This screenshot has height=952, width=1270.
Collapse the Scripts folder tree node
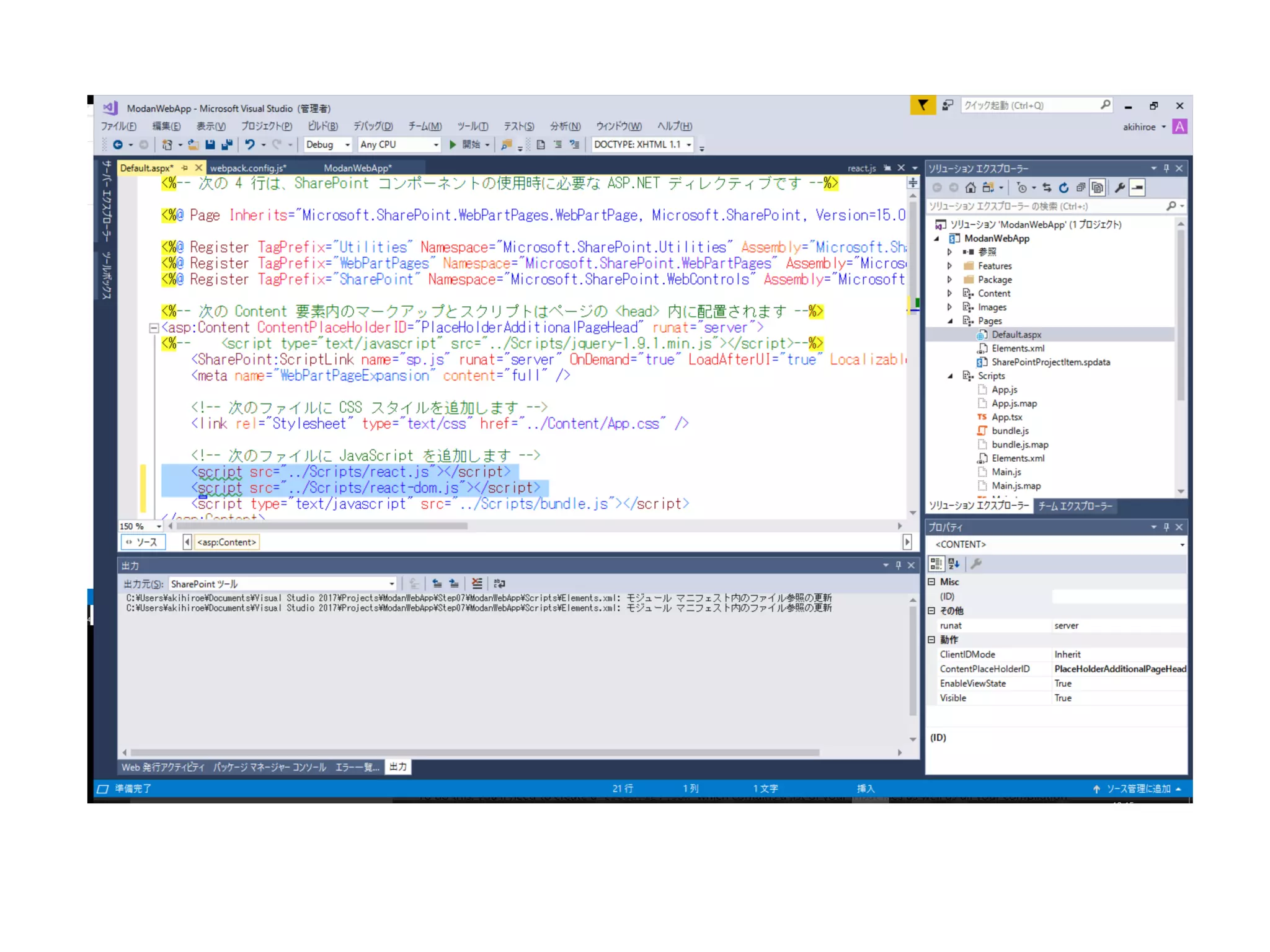coord(950,376)
